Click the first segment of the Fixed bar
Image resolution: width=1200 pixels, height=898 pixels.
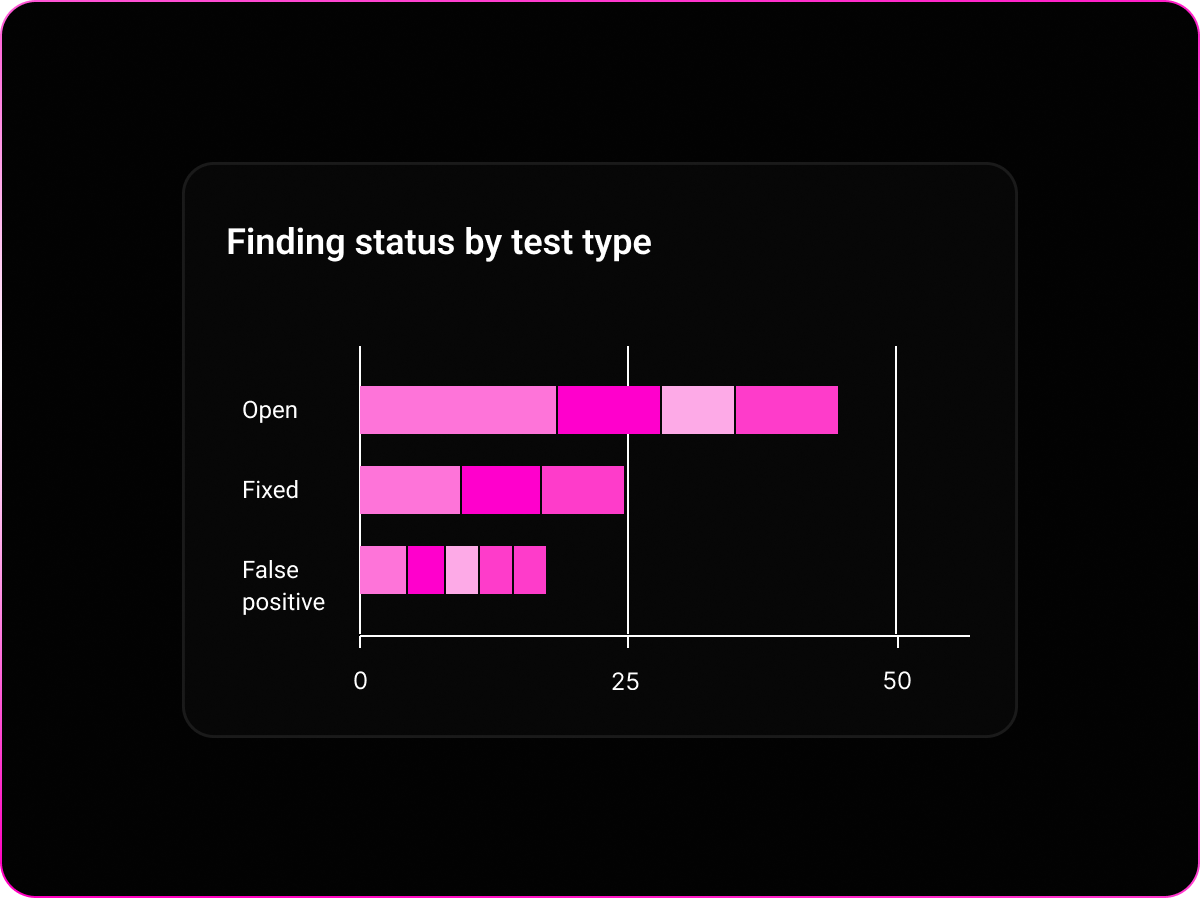410,490
